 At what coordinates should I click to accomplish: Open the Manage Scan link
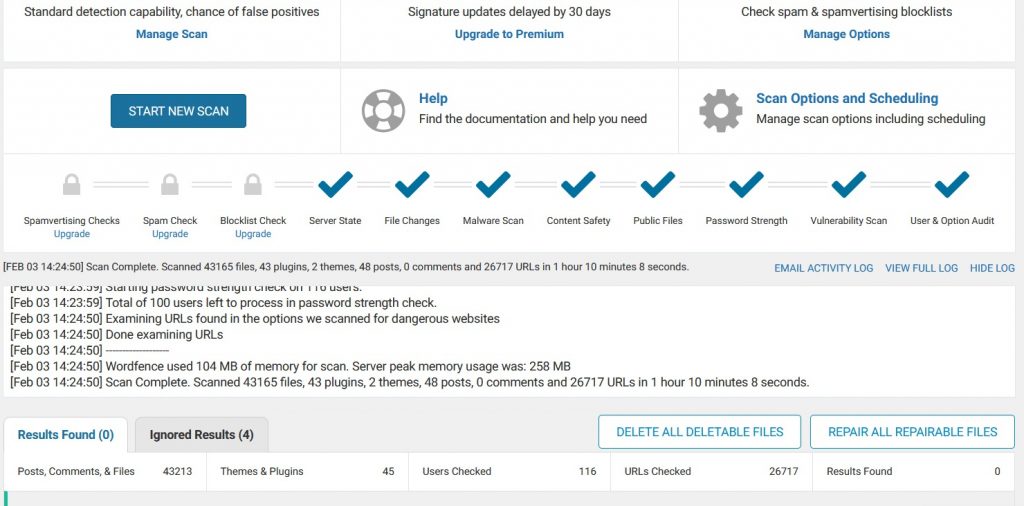click(x=171, y=34)
